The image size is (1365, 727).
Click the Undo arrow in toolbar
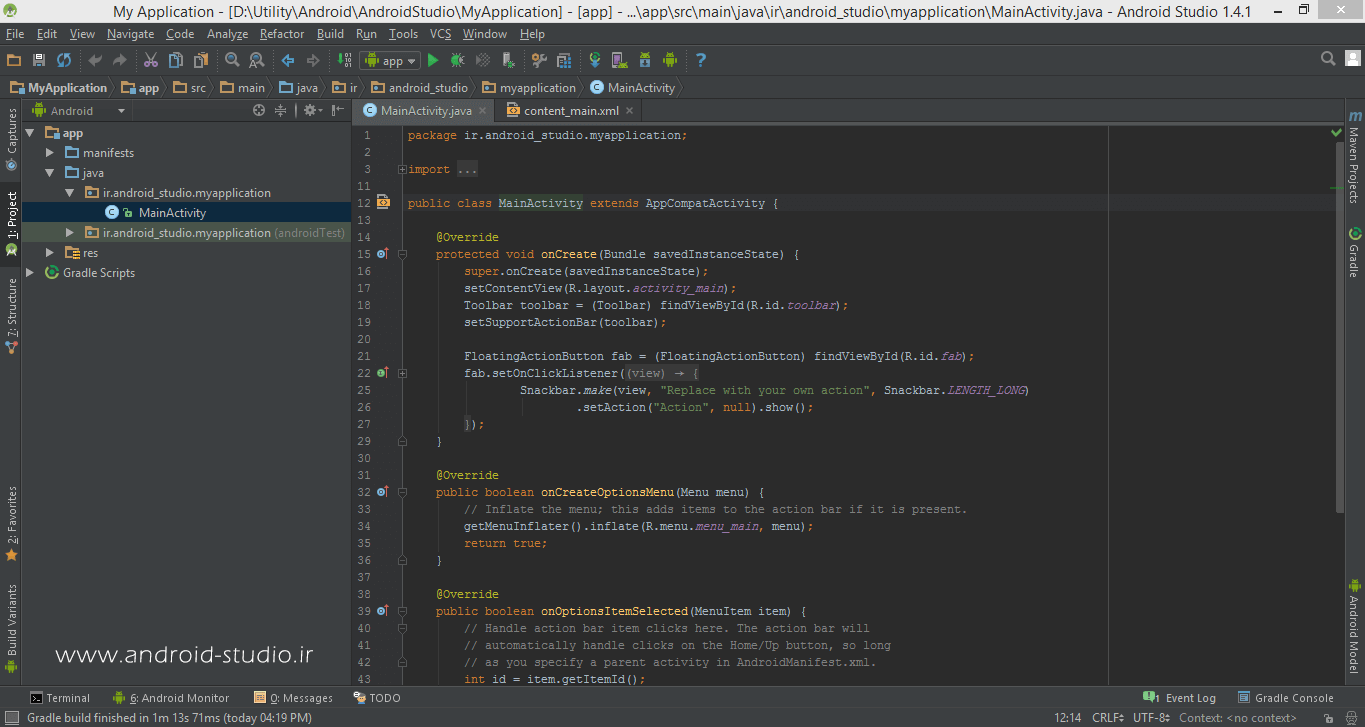(x=95, y=60)
